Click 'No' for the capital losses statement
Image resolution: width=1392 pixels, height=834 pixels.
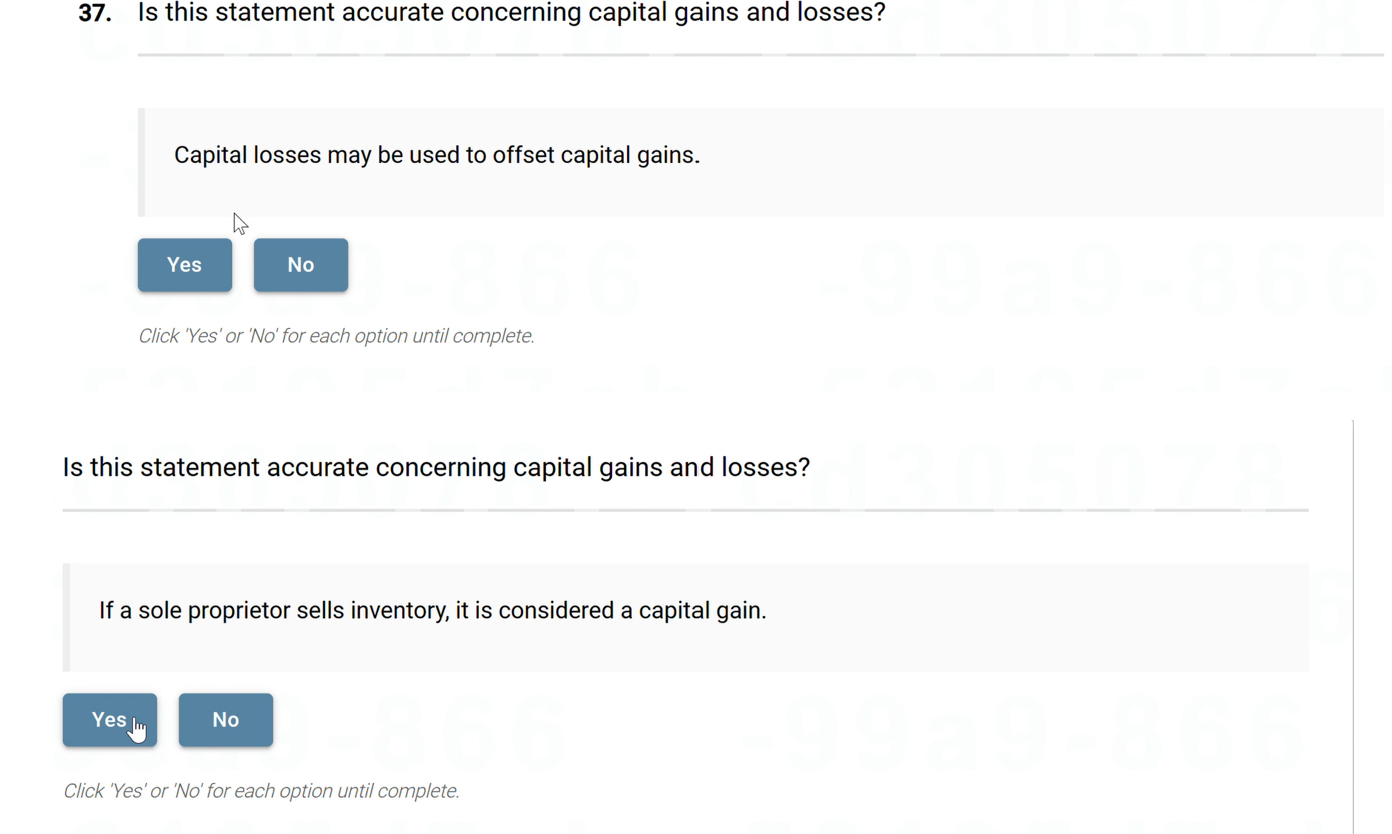click(300, 265)
